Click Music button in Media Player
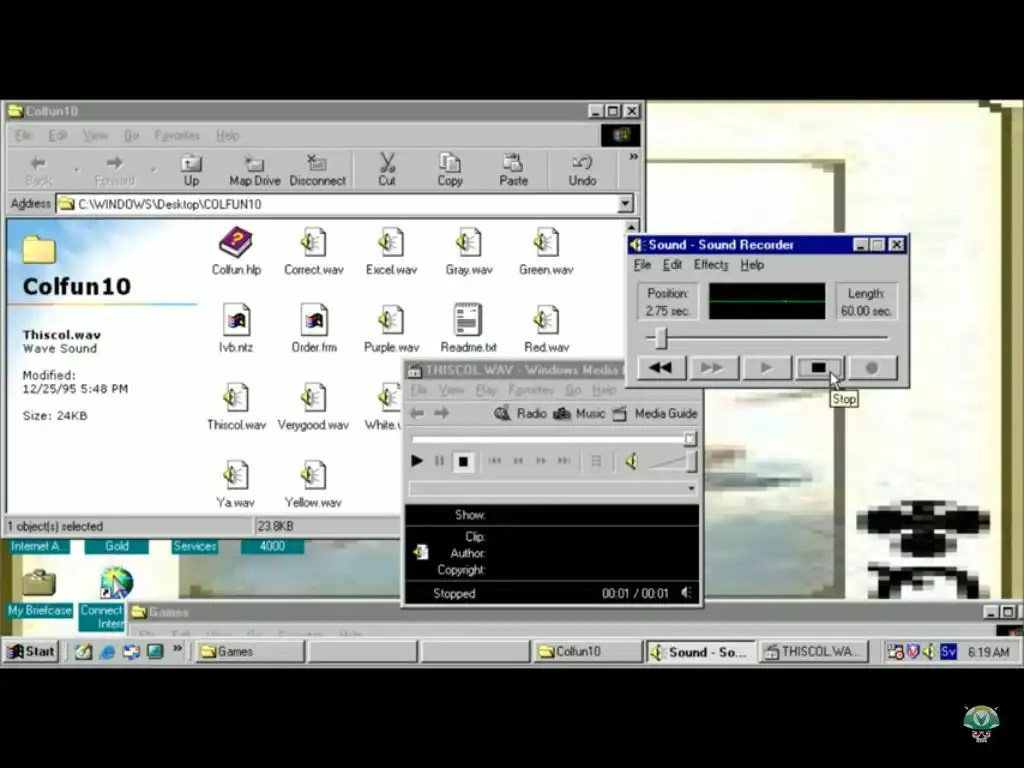Image resolution: width=1024 pixels, height=768 pixels. tap(579, 413)
